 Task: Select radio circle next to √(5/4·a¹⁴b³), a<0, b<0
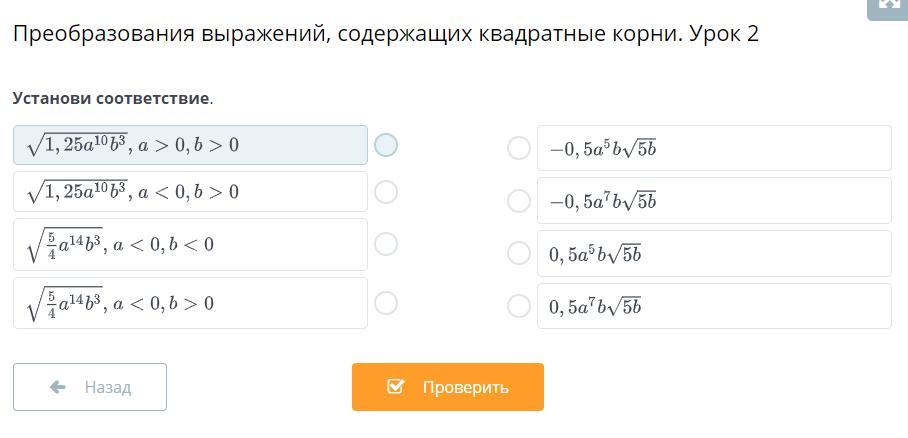tap(386, 244)
